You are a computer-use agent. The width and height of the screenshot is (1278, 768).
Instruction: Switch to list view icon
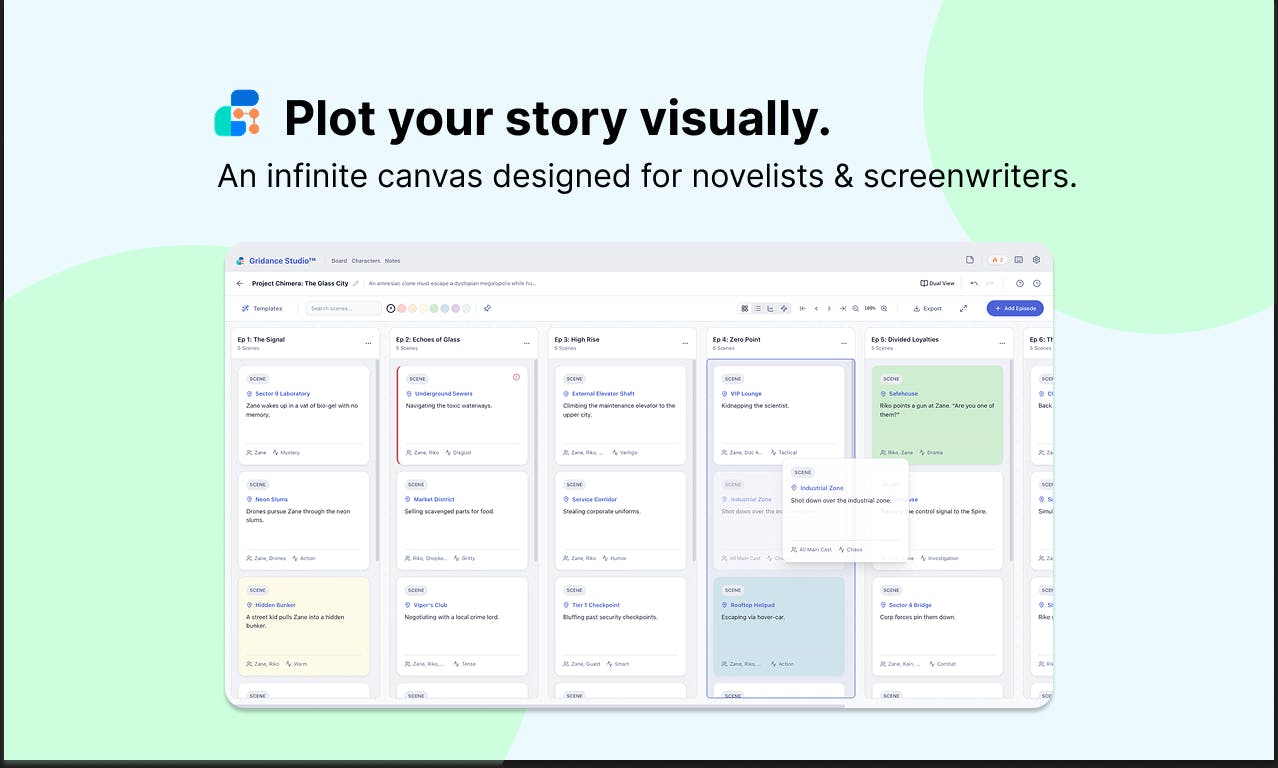click(757, 308)
